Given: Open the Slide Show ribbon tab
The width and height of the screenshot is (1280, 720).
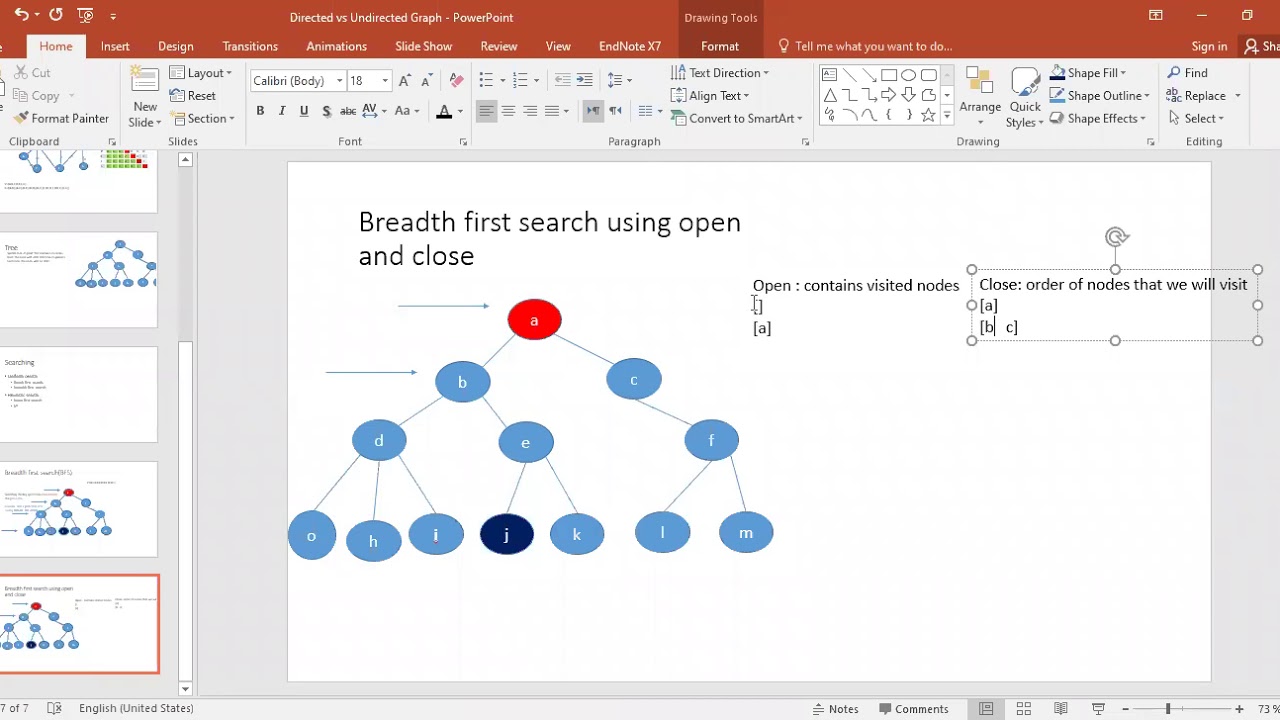Looking at the screenshot, I should [424, 46].
